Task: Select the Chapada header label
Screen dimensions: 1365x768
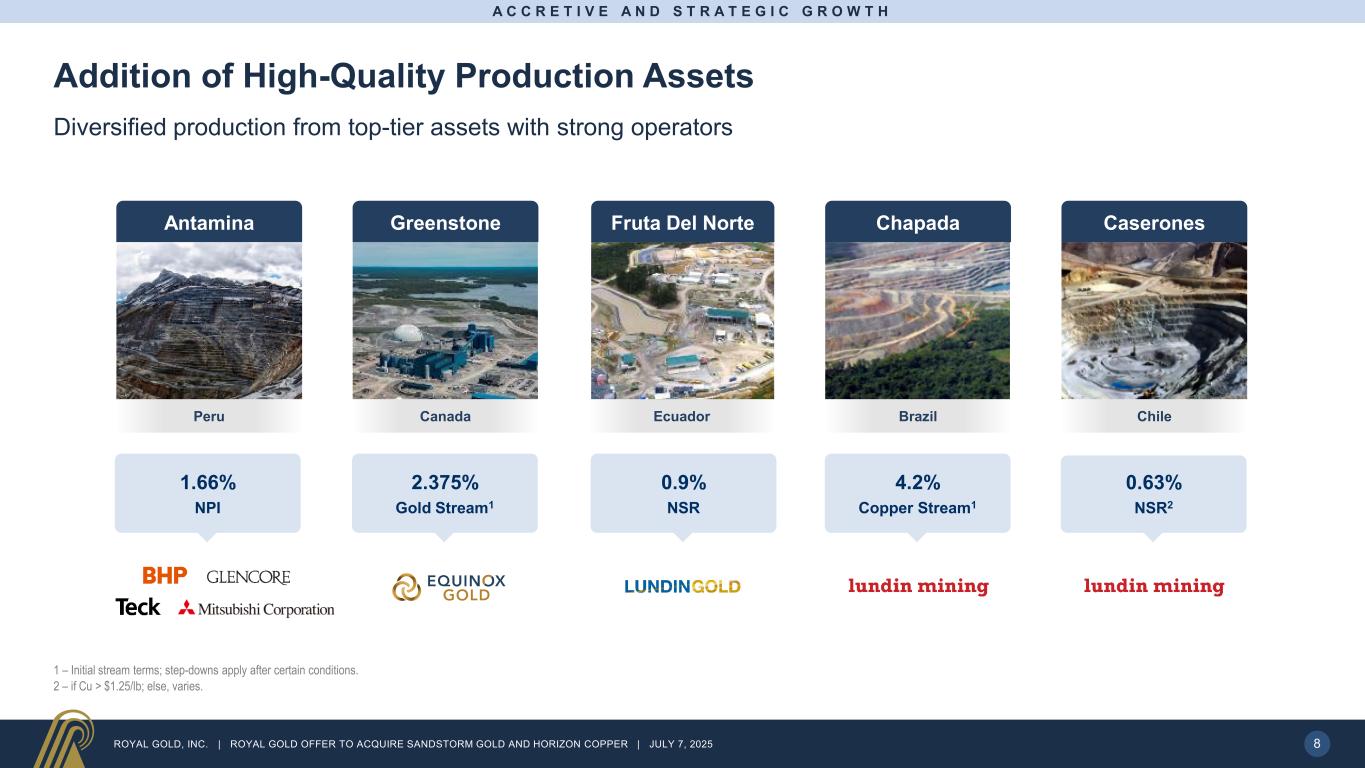Action: [x=918, y=222]
